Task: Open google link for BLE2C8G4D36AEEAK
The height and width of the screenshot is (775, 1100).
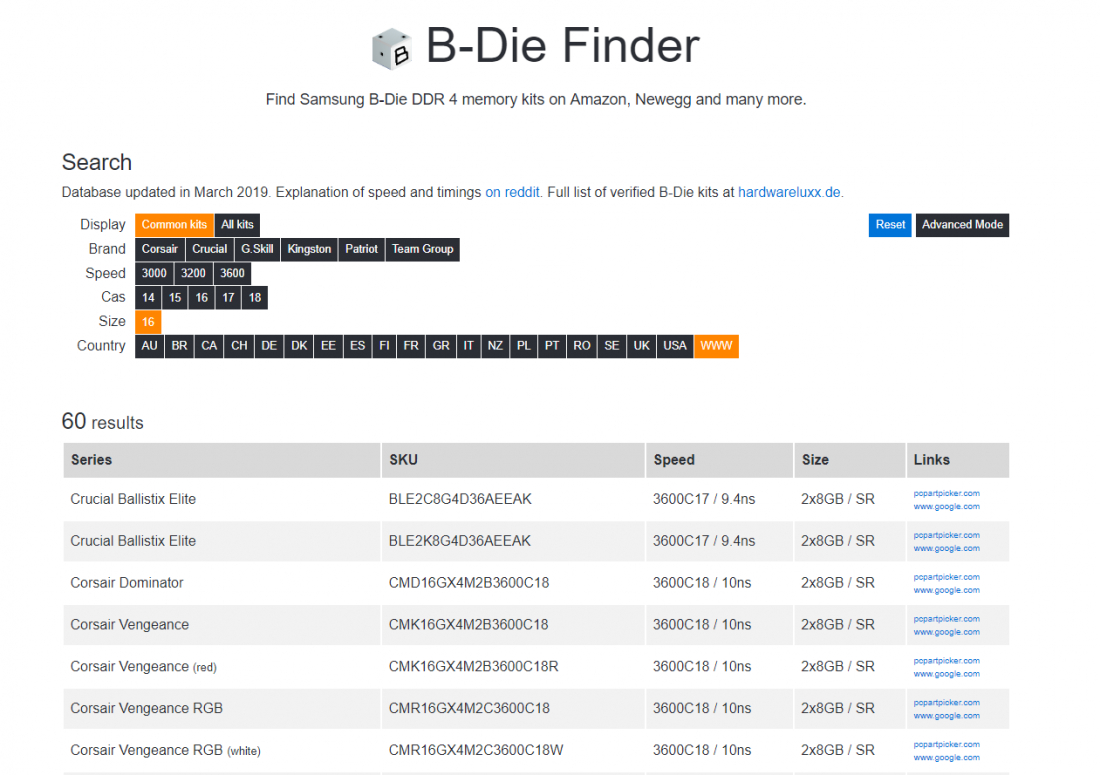Action: click(x=946, y=506)
